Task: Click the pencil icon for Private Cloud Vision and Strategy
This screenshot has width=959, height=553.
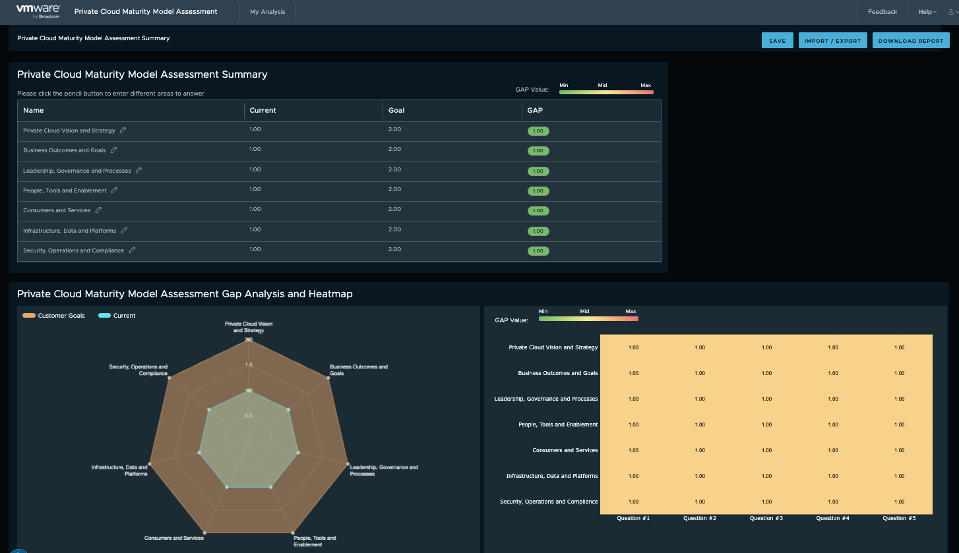Action: pyautogui.click(x=123, y=130)
